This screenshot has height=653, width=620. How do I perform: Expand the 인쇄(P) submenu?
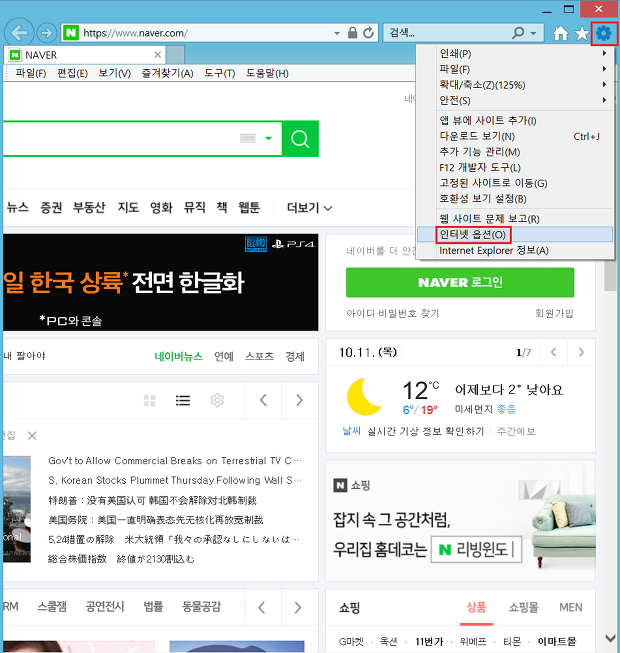pyautogui.click(x=515, y=53)
